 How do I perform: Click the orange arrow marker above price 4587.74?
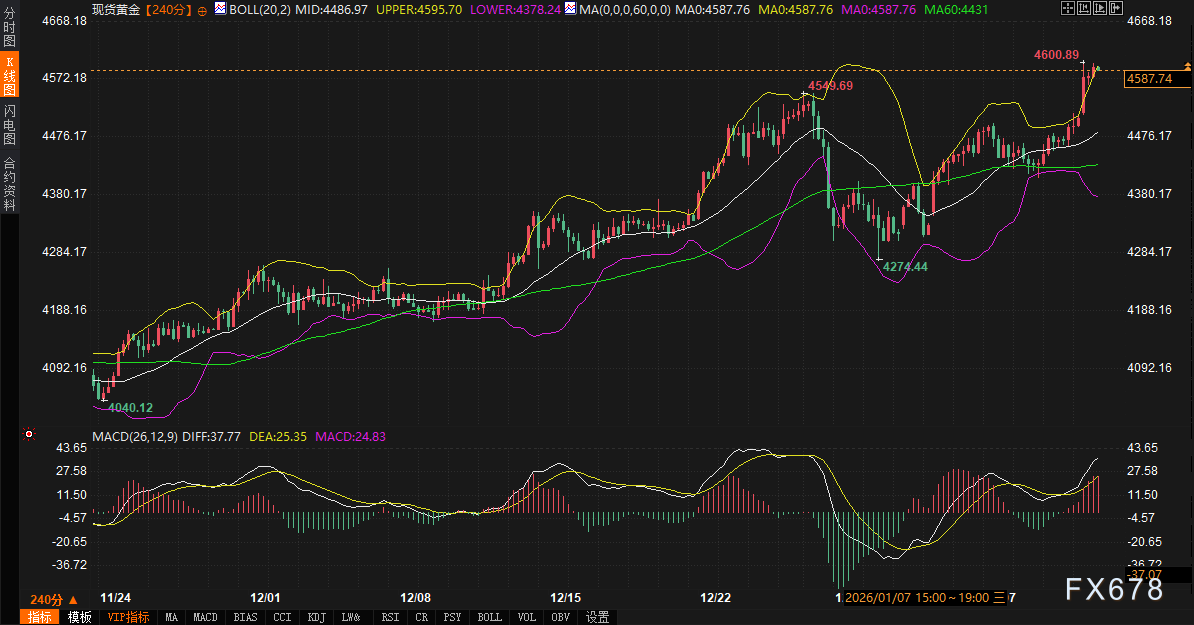pos(1188,65)
